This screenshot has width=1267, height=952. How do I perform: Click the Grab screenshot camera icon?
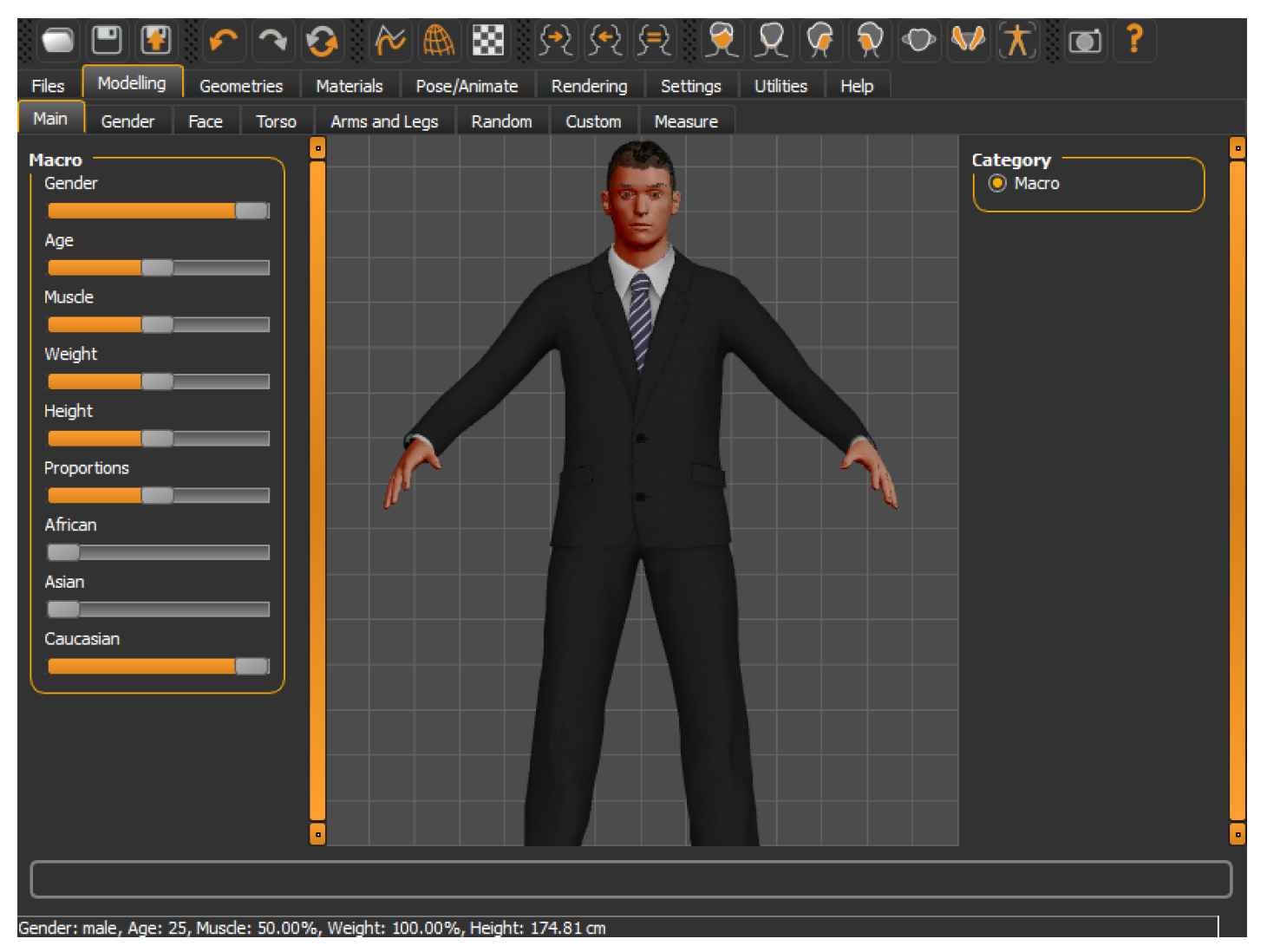point(1084,41)
